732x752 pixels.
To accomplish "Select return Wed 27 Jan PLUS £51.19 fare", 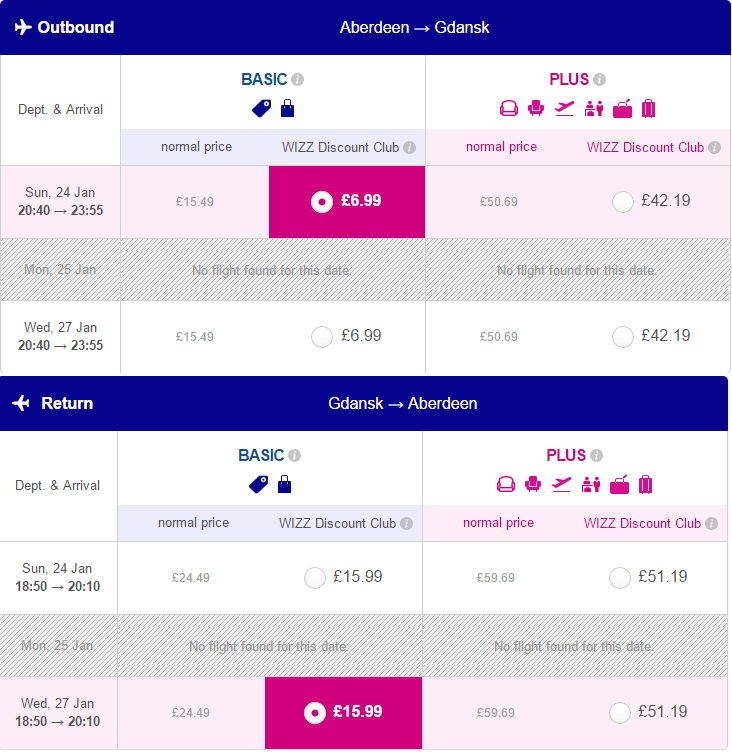I will 620,713.
